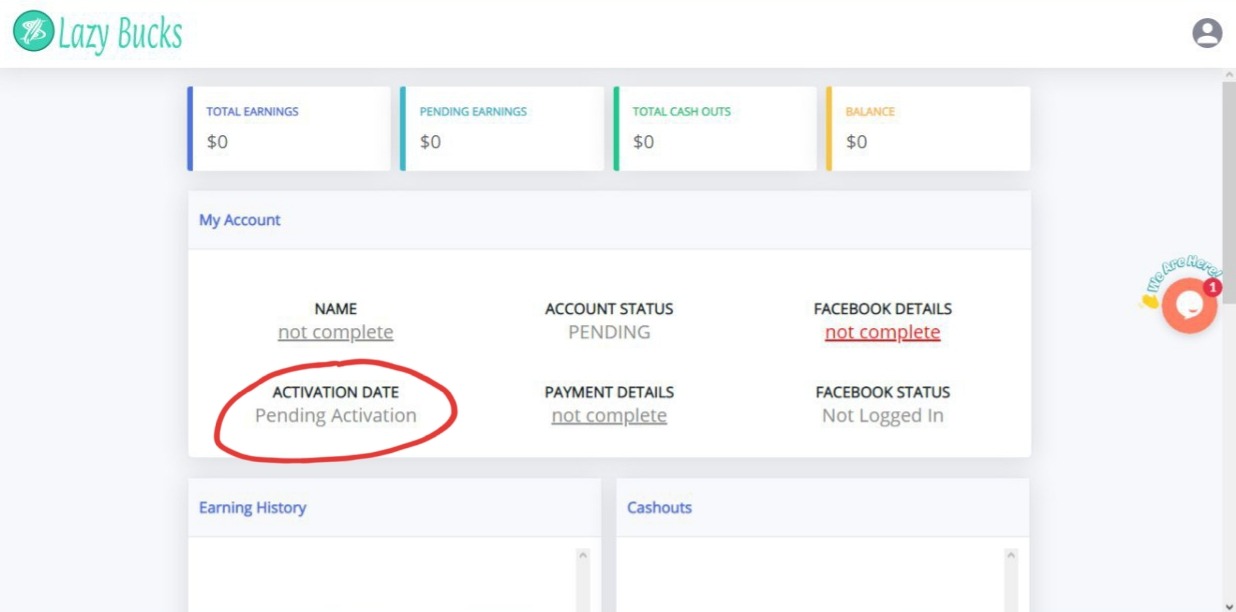Image resolution: width=1236 pixels, height=612 pixels.
Task: Select the Total Cash Outs card
Action: 716,128
